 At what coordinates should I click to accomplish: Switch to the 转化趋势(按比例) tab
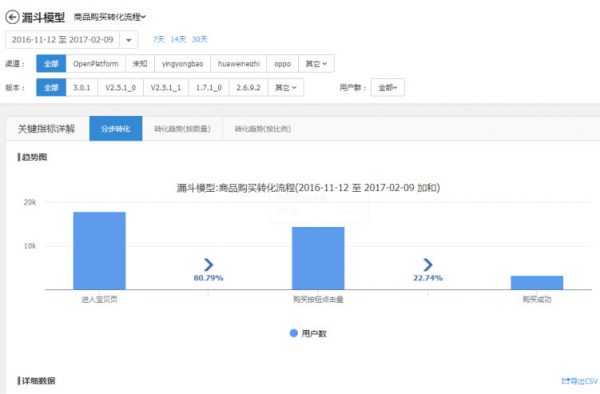tap(262, 129)
